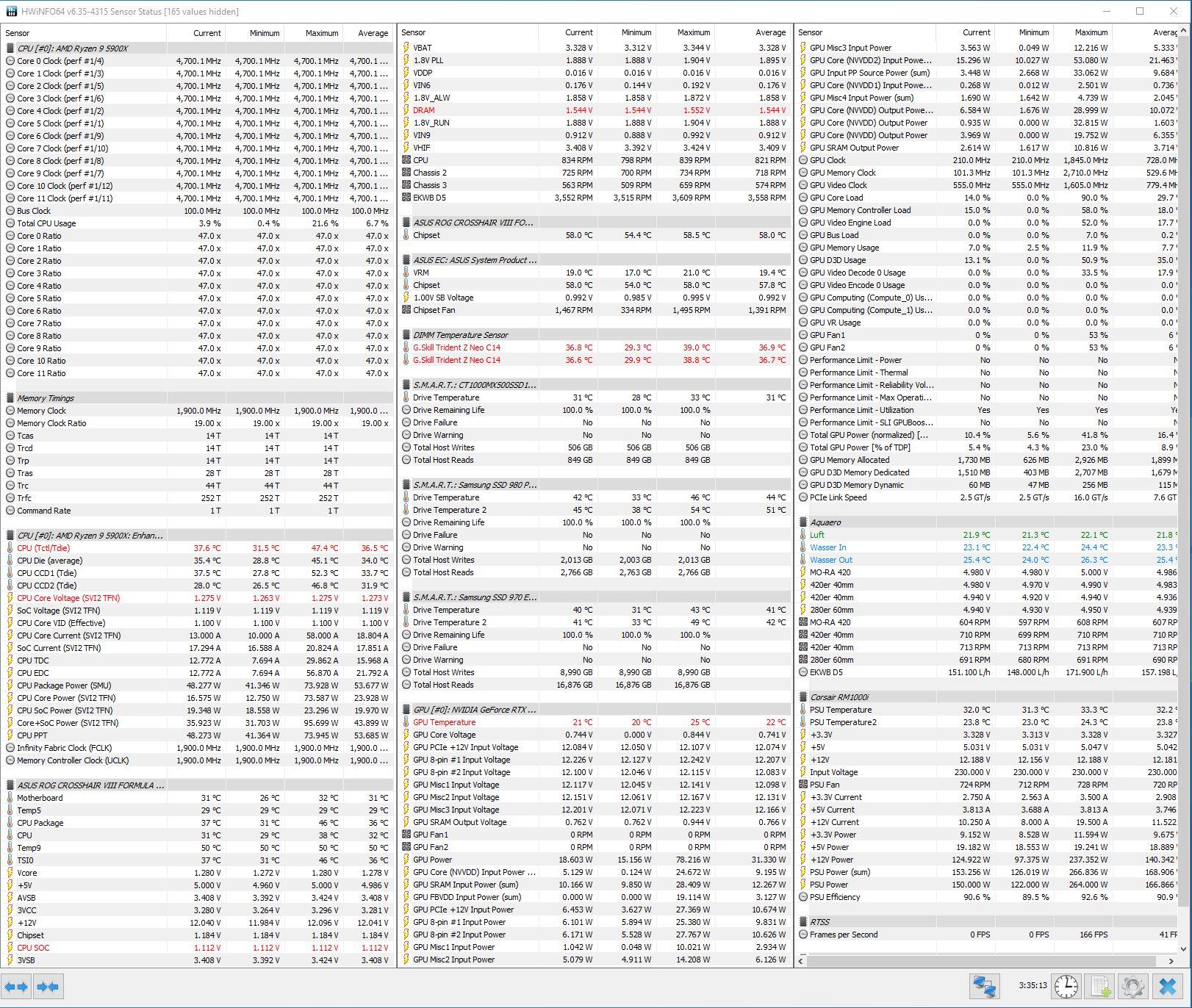The width and height of the screenshot is (1192, 1008).
Task: Select the Infinity Fabric Clock (FCLK) row
Action: point(198,748)
